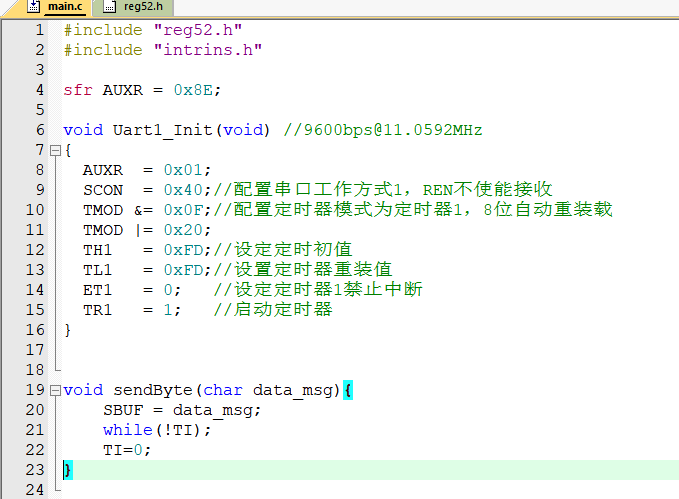This screenshot has width=679, height=499.
Task: Click the sendByte function name
Action: click(153, 390)
